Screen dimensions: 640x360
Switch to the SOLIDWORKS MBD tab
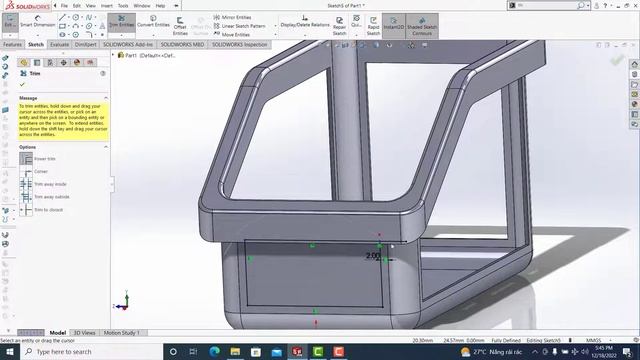[182, 44]
